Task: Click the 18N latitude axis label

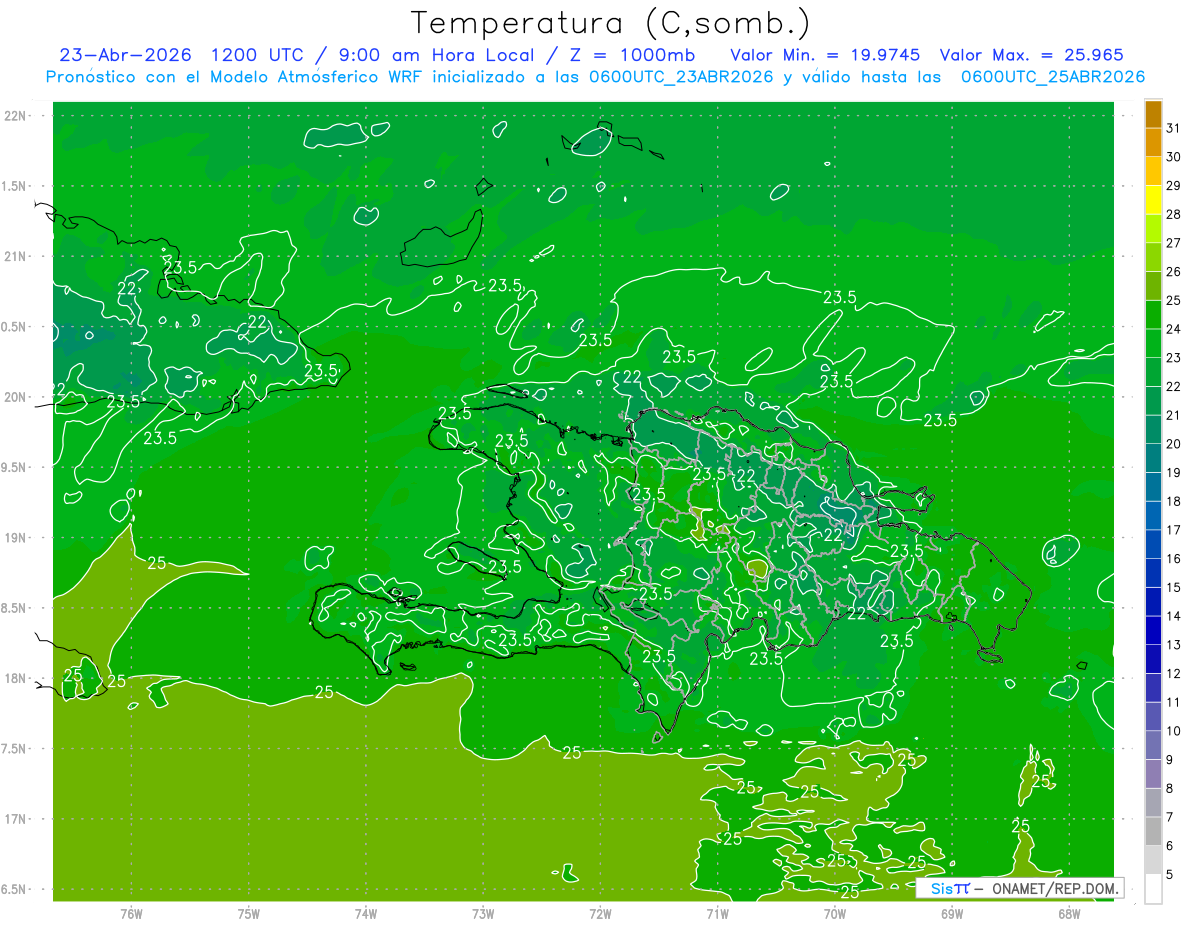Action: pos(16,678)
